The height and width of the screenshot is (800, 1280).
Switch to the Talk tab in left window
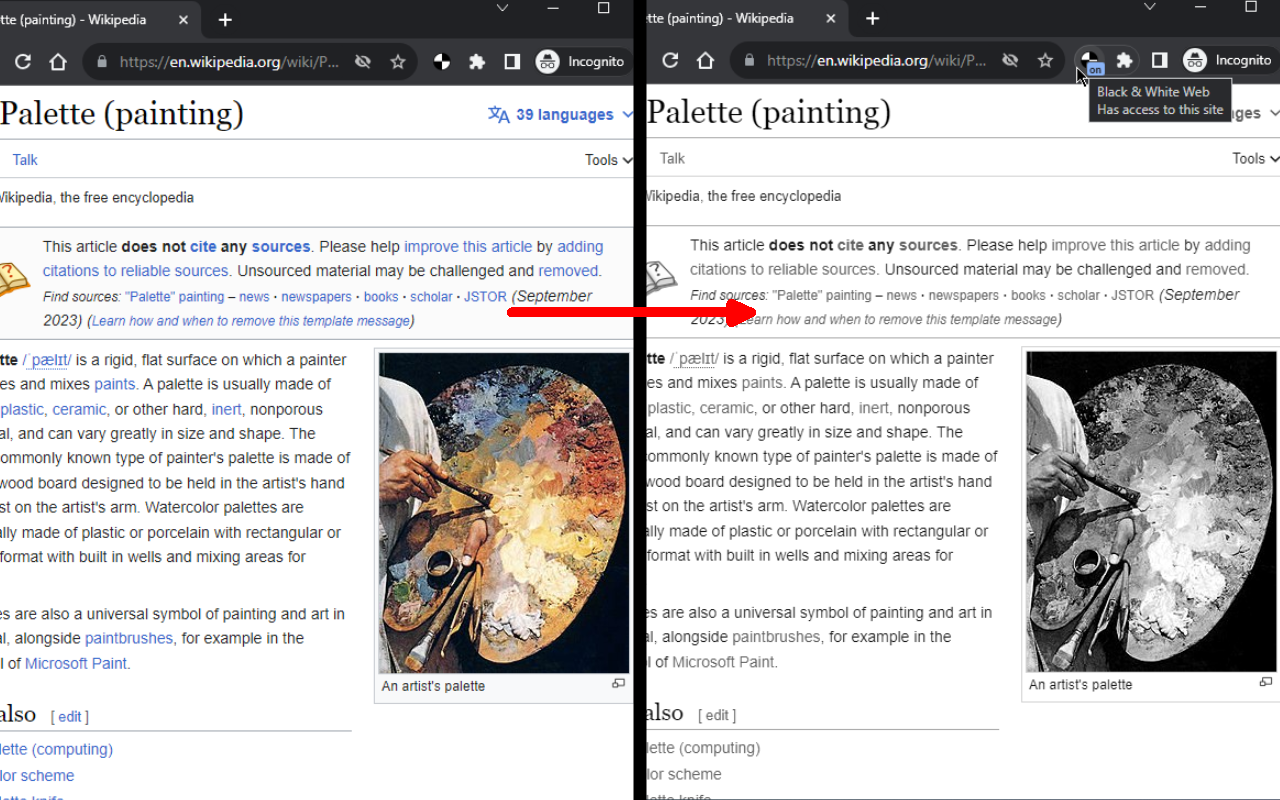(25, 160)
